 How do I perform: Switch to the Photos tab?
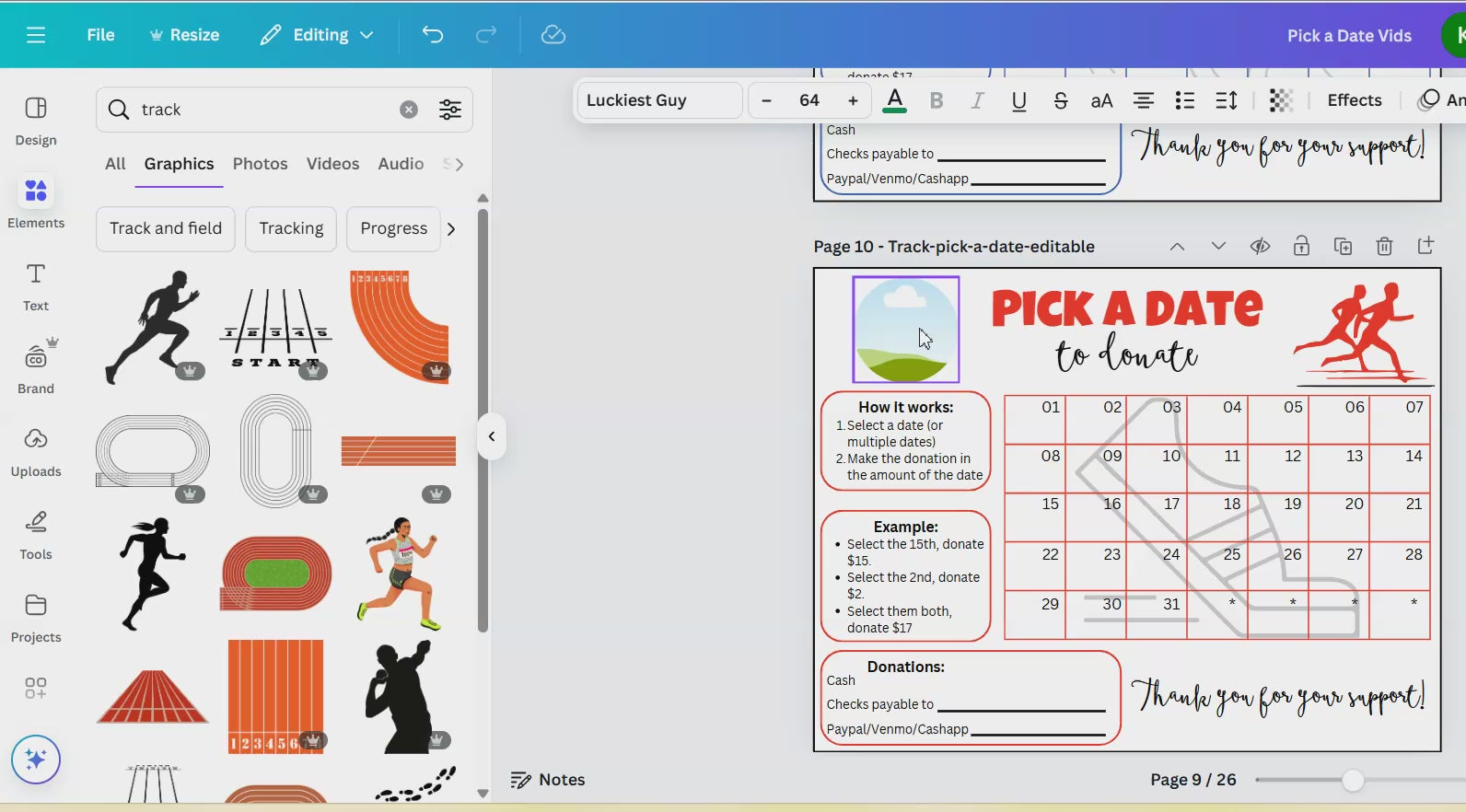coord(260,164)
